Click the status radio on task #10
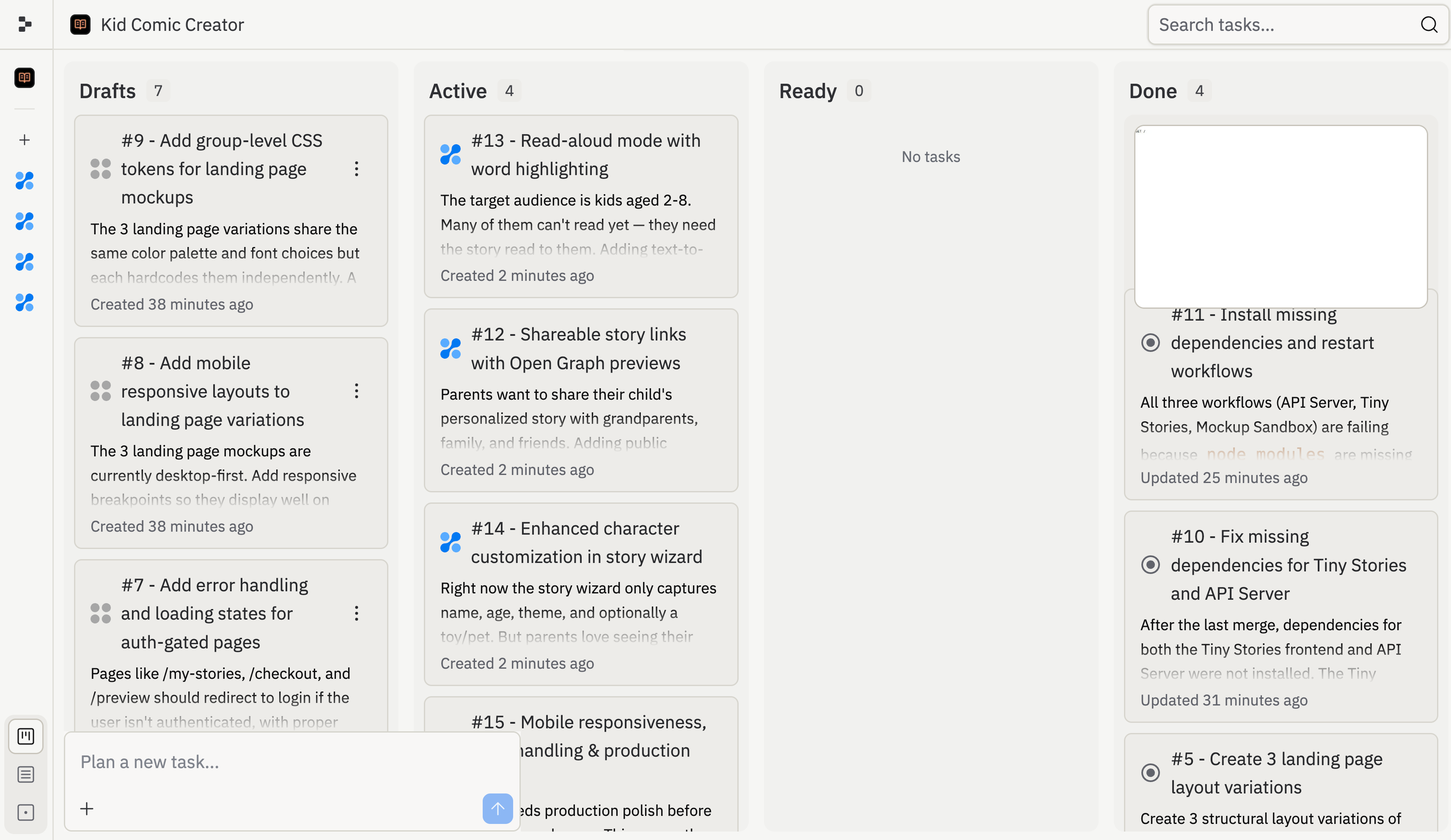This screenshot has width=1451, height=840. [1151, 565]
